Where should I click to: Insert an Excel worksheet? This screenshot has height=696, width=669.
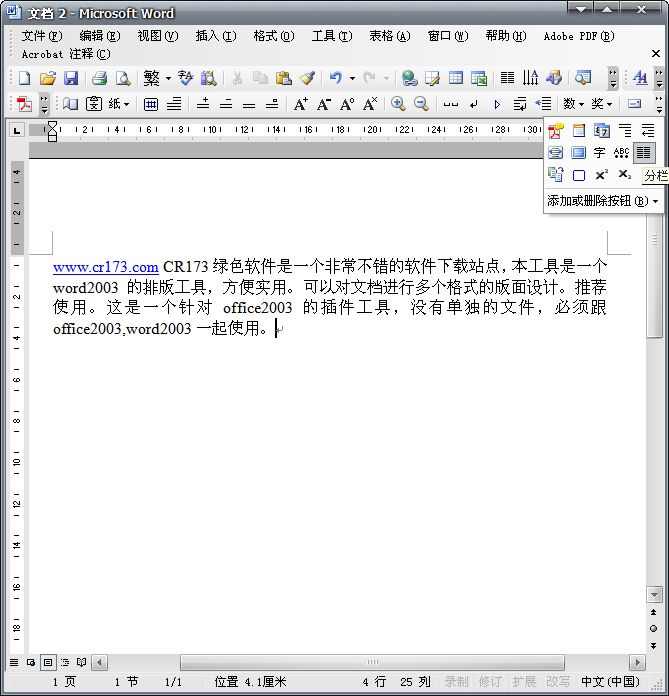click(479, 78)
